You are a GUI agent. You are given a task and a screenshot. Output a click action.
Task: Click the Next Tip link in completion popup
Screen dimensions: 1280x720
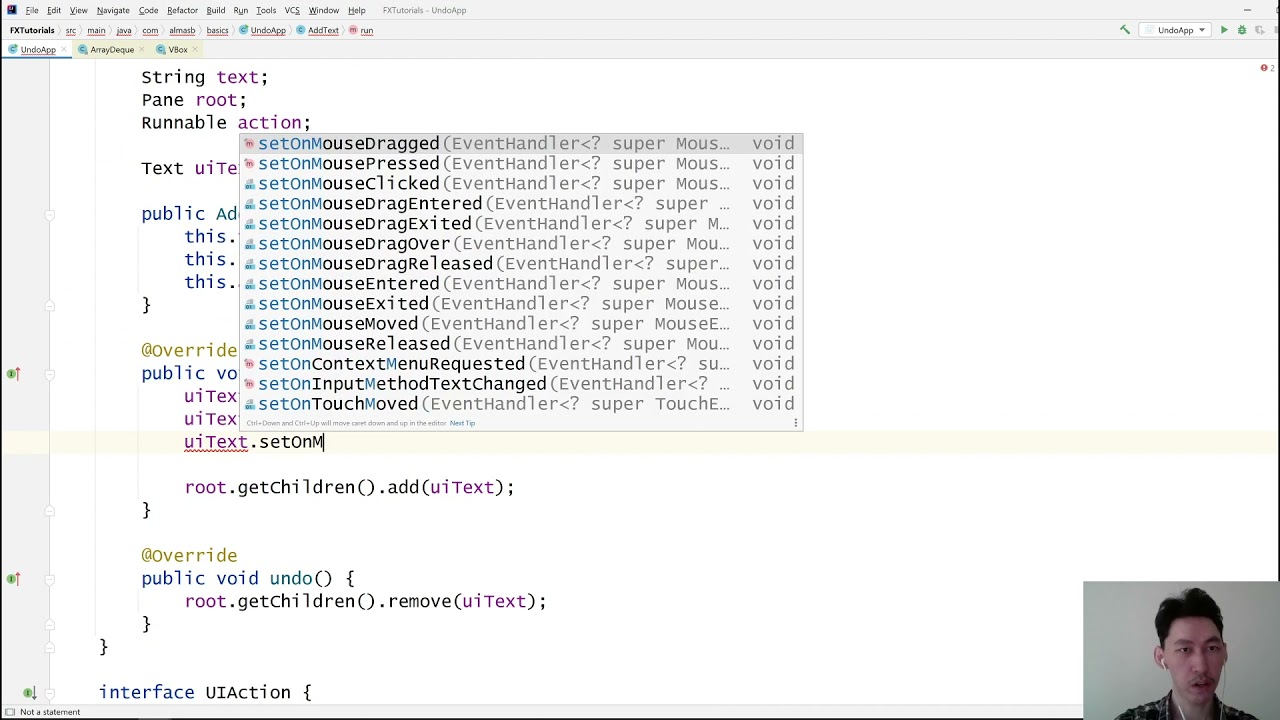point(462,423)
